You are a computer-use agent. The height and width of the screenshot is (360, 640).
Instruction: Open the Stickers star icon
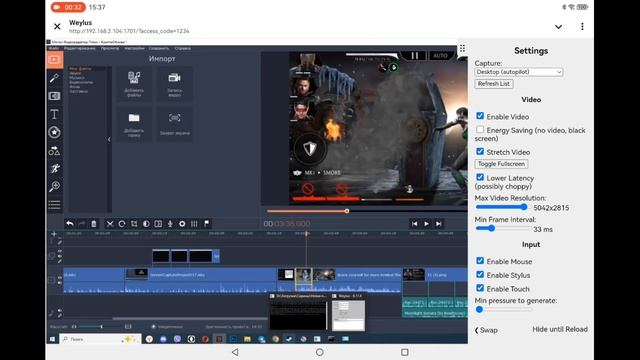54,132
